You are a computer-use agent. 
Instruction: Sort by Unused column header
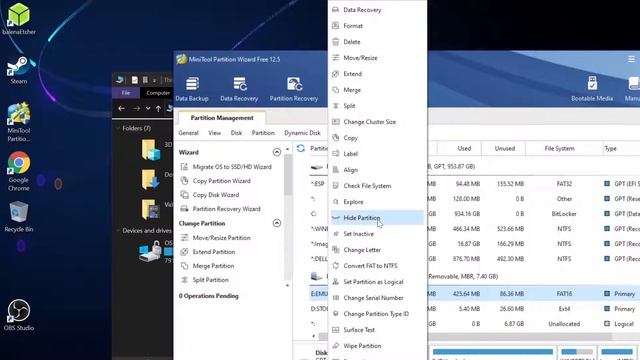[x=504, y=148]
